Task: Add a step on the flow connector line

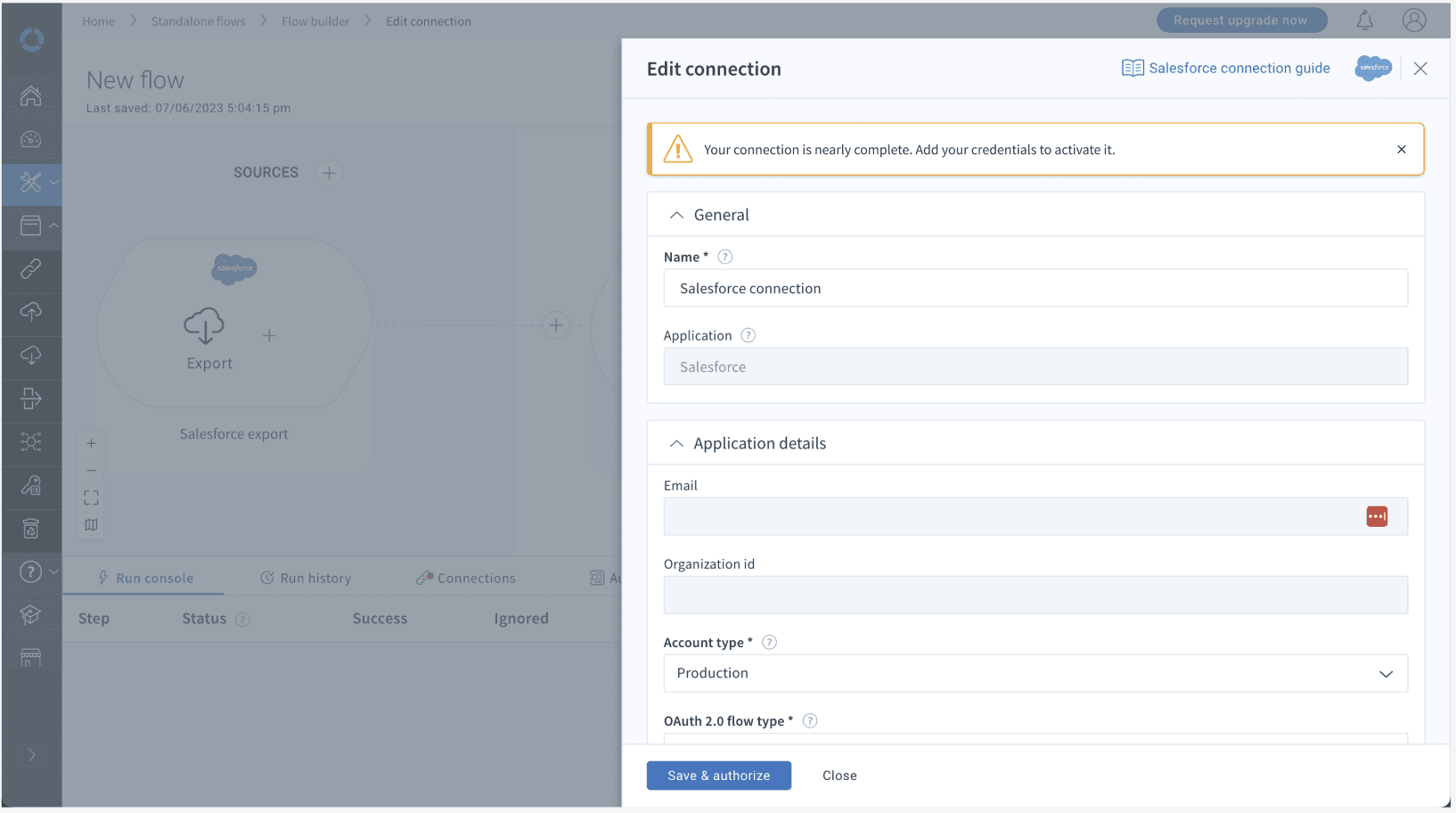Action: [556, 325]
